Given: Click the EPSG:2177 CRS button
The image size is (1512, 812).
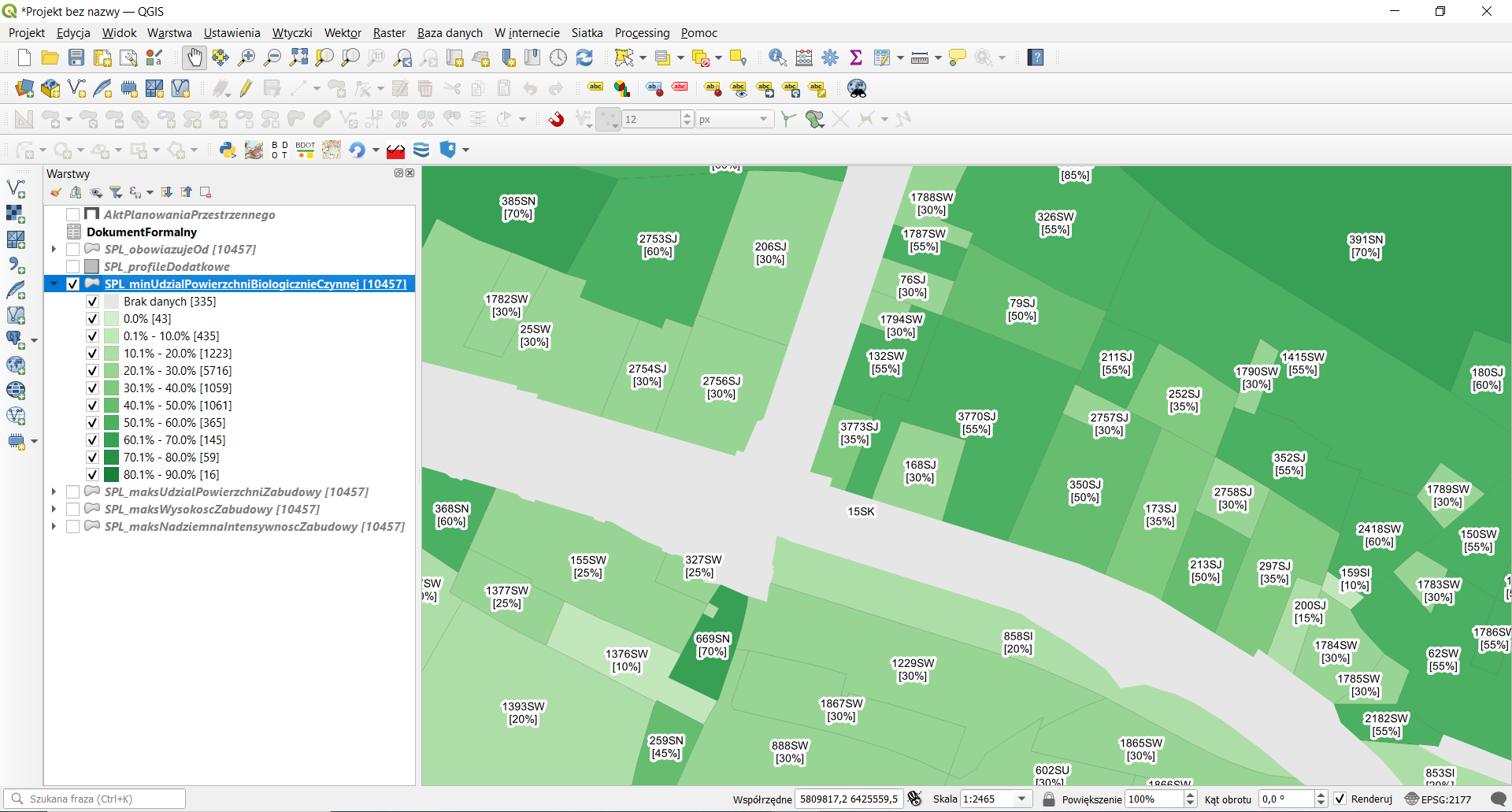Looking at the screenshot, I should coord(1438,799).
